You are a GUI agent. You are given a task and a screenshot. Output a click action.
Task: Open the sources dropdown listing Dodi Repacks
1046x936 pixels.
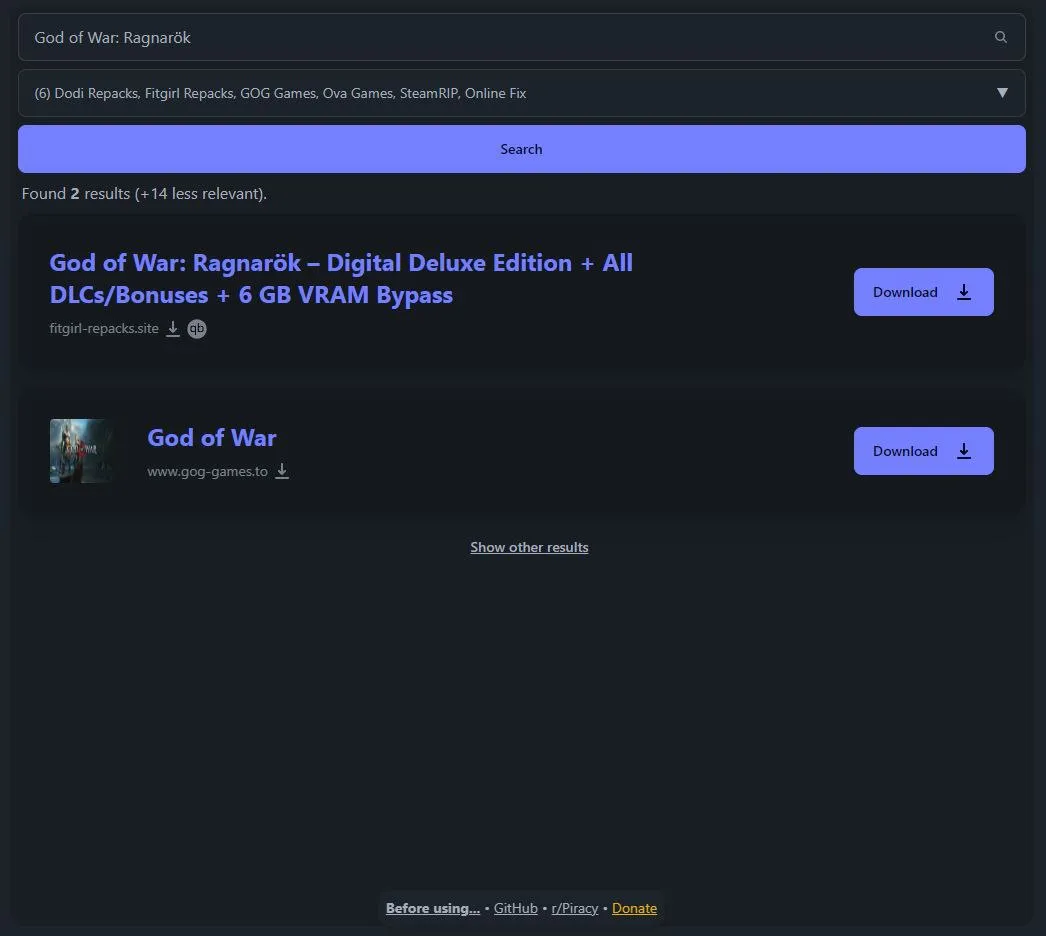521,93
